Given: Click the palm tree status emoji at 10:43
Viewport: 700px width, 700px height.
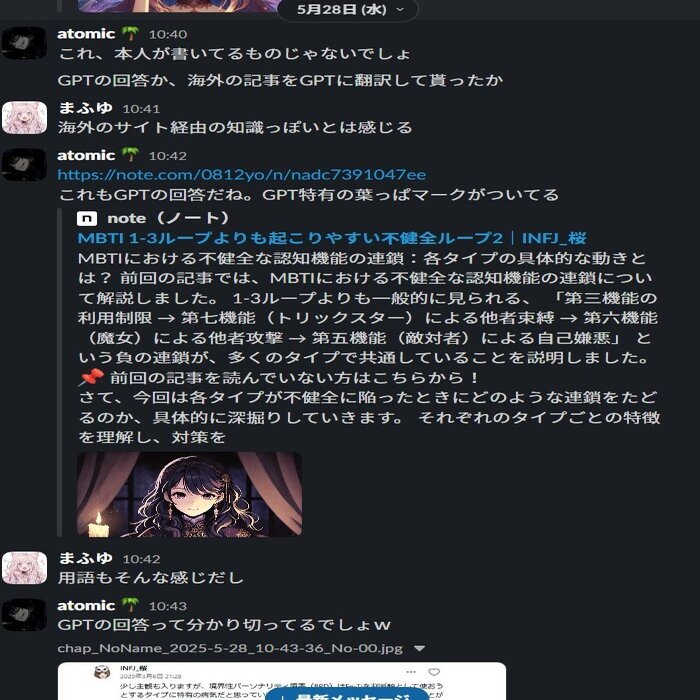Looking at the screenshot, I should click(130, 605).
